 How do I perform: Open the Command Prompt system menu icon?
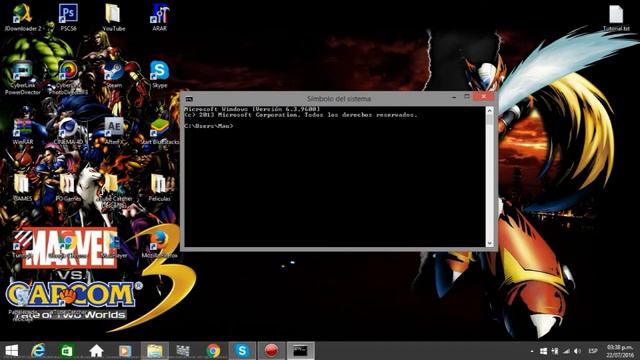pos(189,99)
